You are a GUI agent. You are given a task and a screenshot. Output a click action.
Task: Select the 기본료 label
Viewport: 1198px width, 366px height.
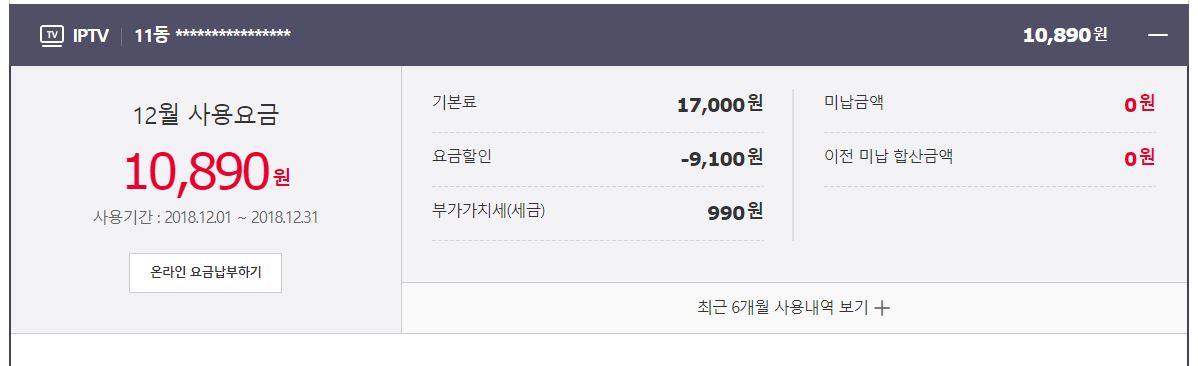(455, 102)
